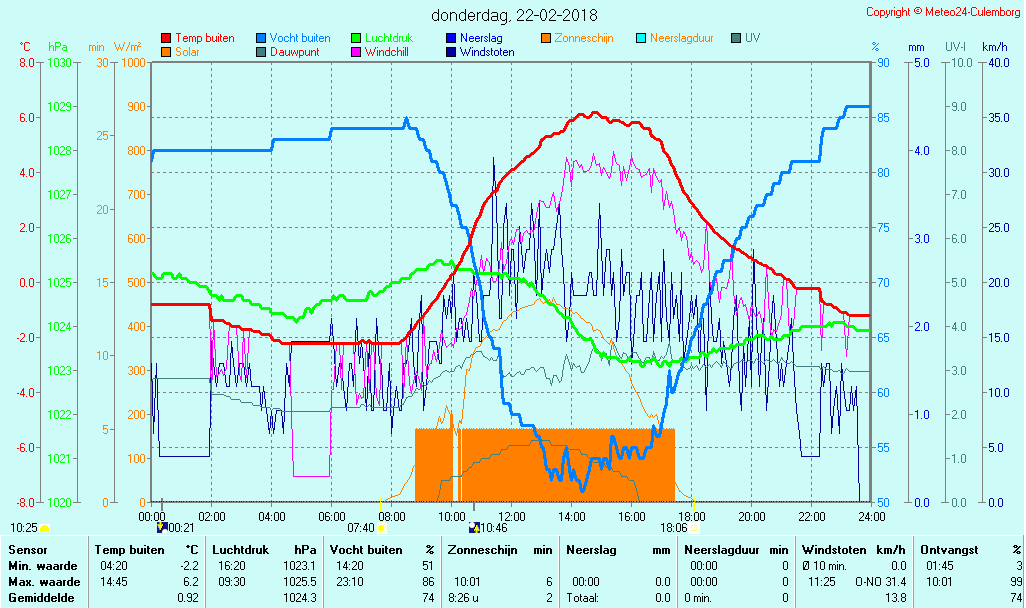Click the moon icon beside 00:21
The image size is (1026, 608).
click(x=162, y=527)
